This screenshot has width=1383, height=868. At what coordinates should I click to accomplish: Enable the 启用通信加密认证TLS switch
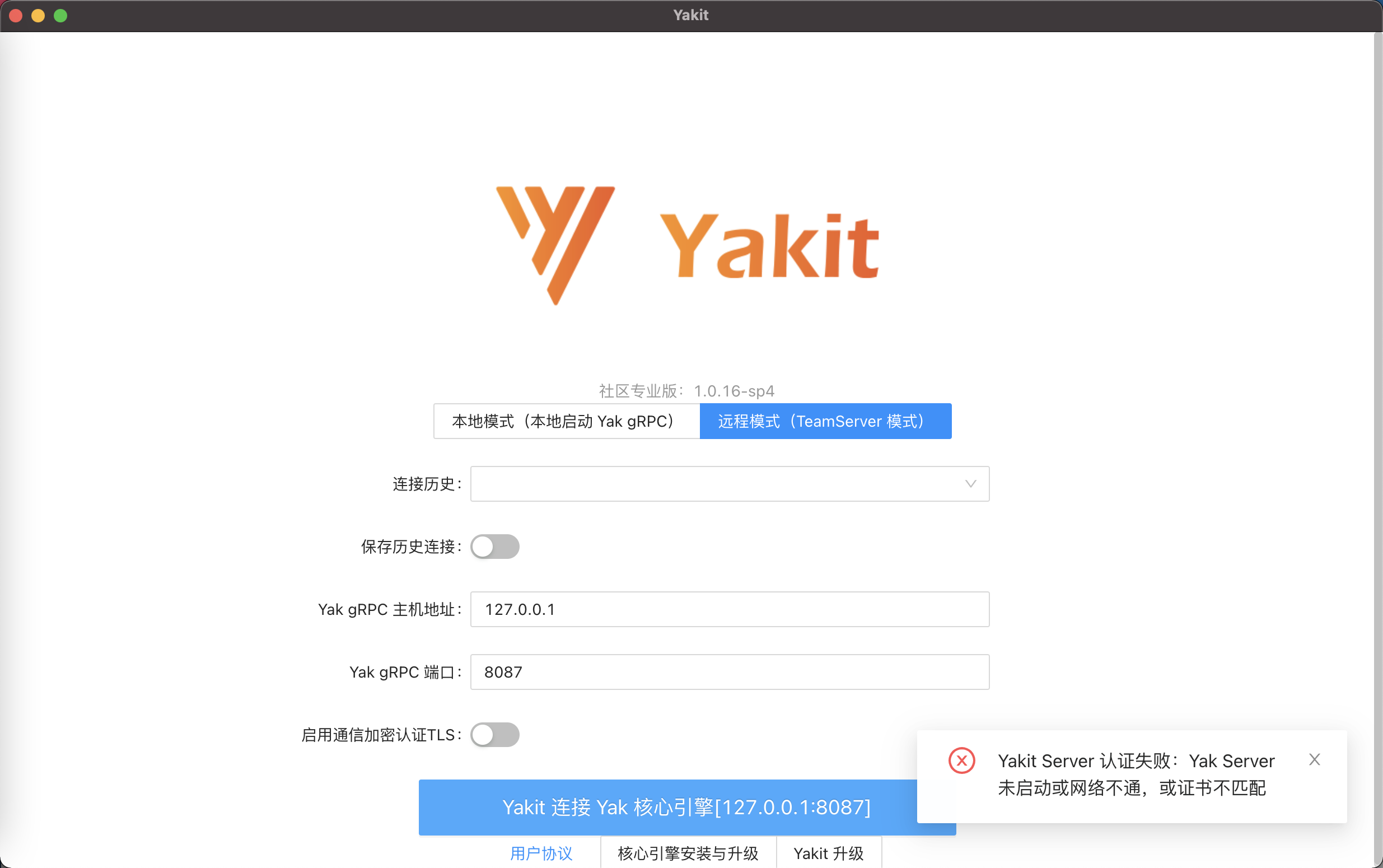[494, 735]
